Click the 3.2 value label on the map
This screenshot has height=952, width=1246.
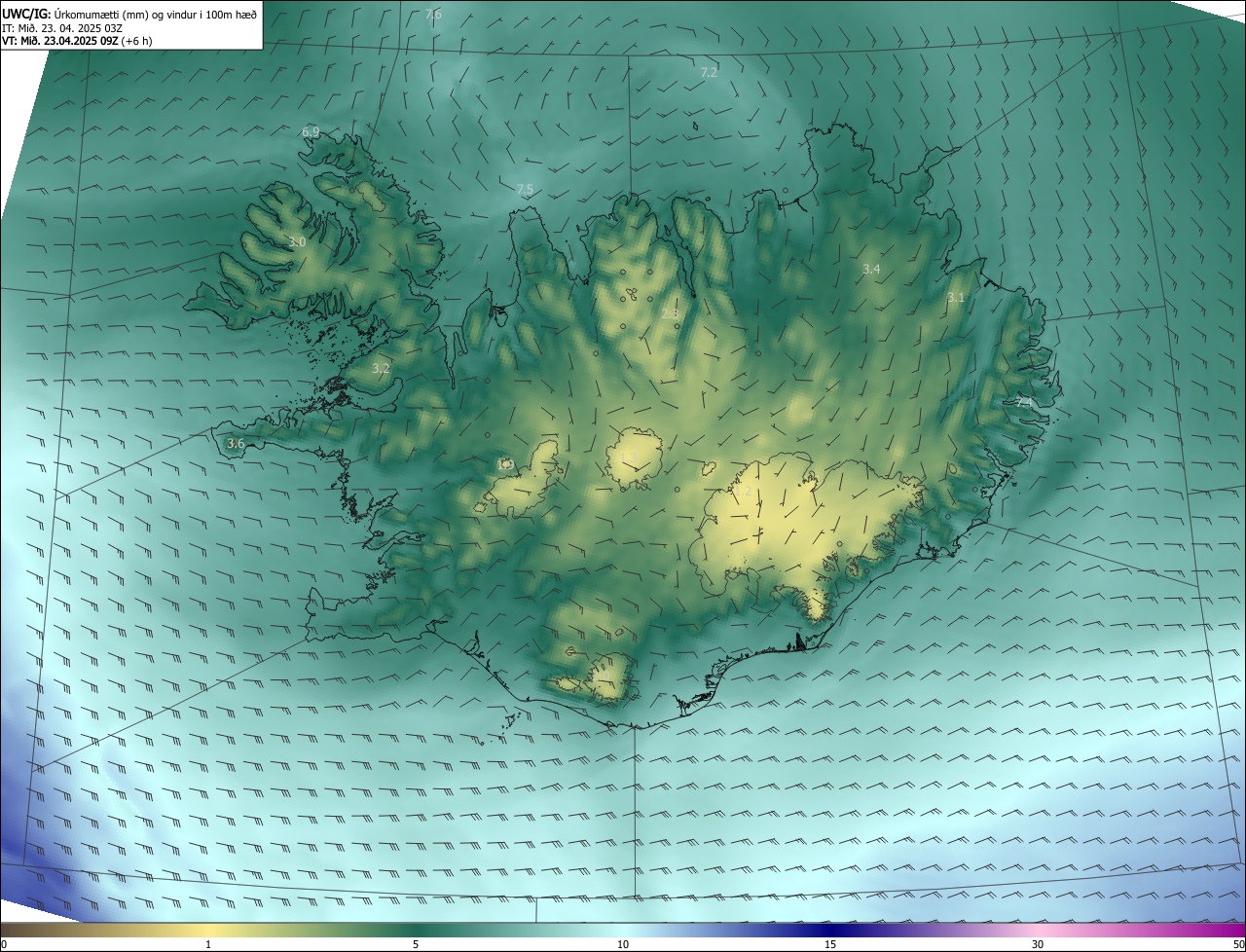(x=381, y=369)
